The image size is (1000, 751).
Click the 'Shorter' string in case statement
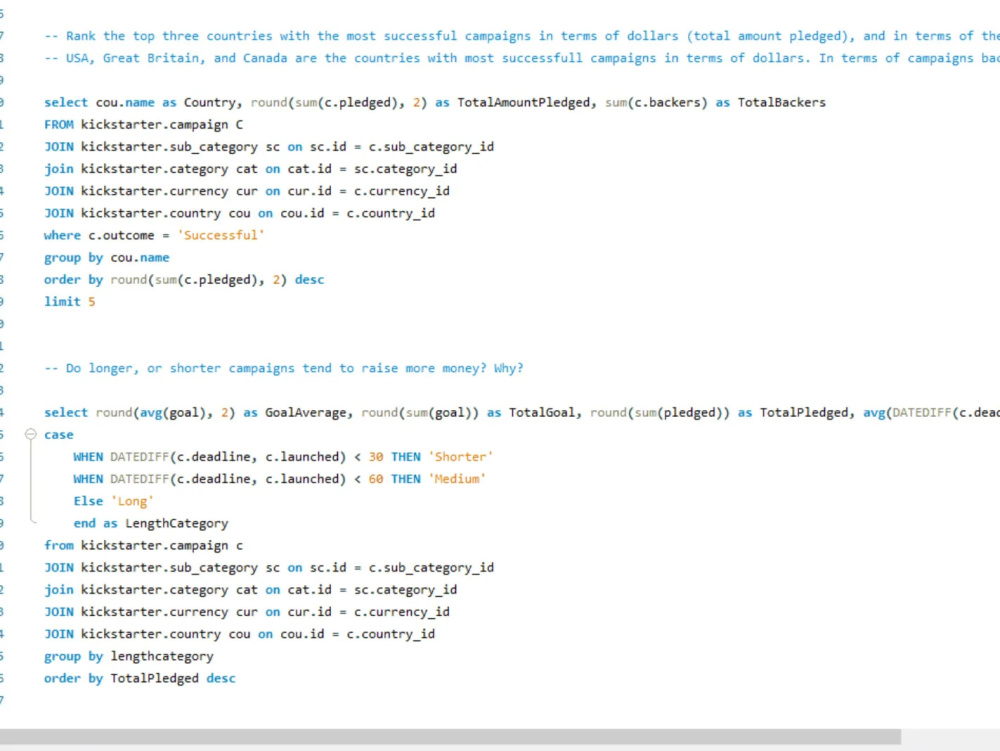tap(460, 456)
